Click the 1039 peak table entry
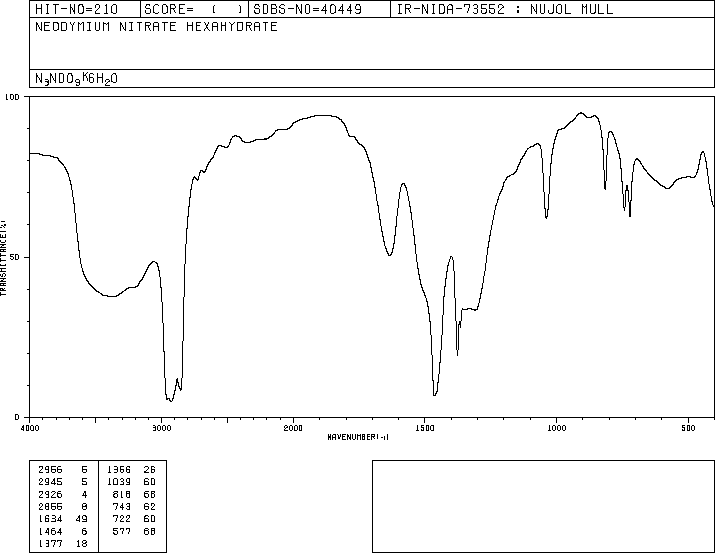Image resolution: width=715 pixels, height=553 pixels. click(x=131, y=482)
